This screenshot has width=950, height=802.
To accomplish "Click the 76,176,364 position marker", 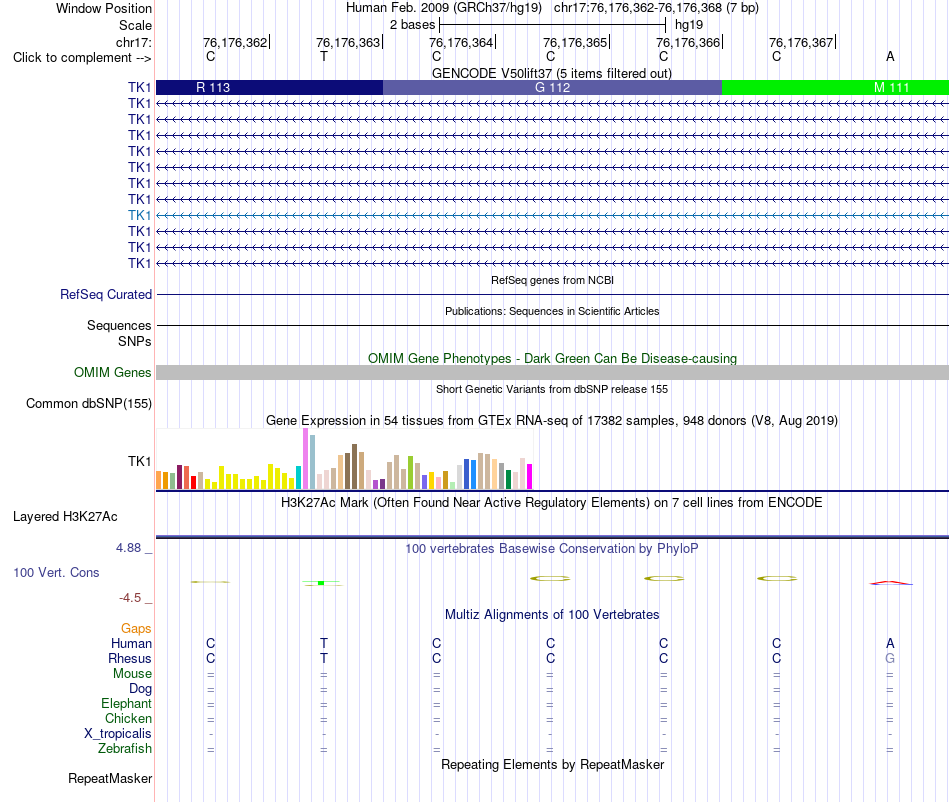I will pyautogui.click(x=462, y=42).
